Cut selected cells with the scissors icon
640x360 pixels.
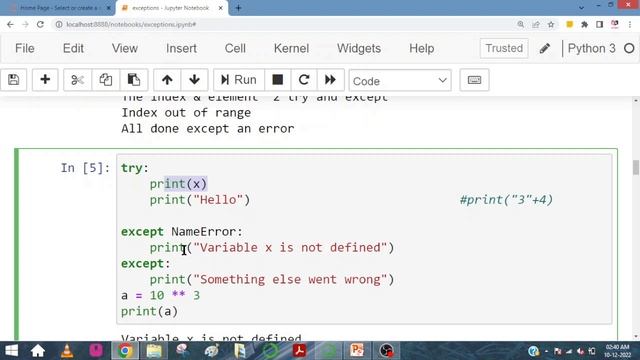pyautogui.click(x=77, y=80)
